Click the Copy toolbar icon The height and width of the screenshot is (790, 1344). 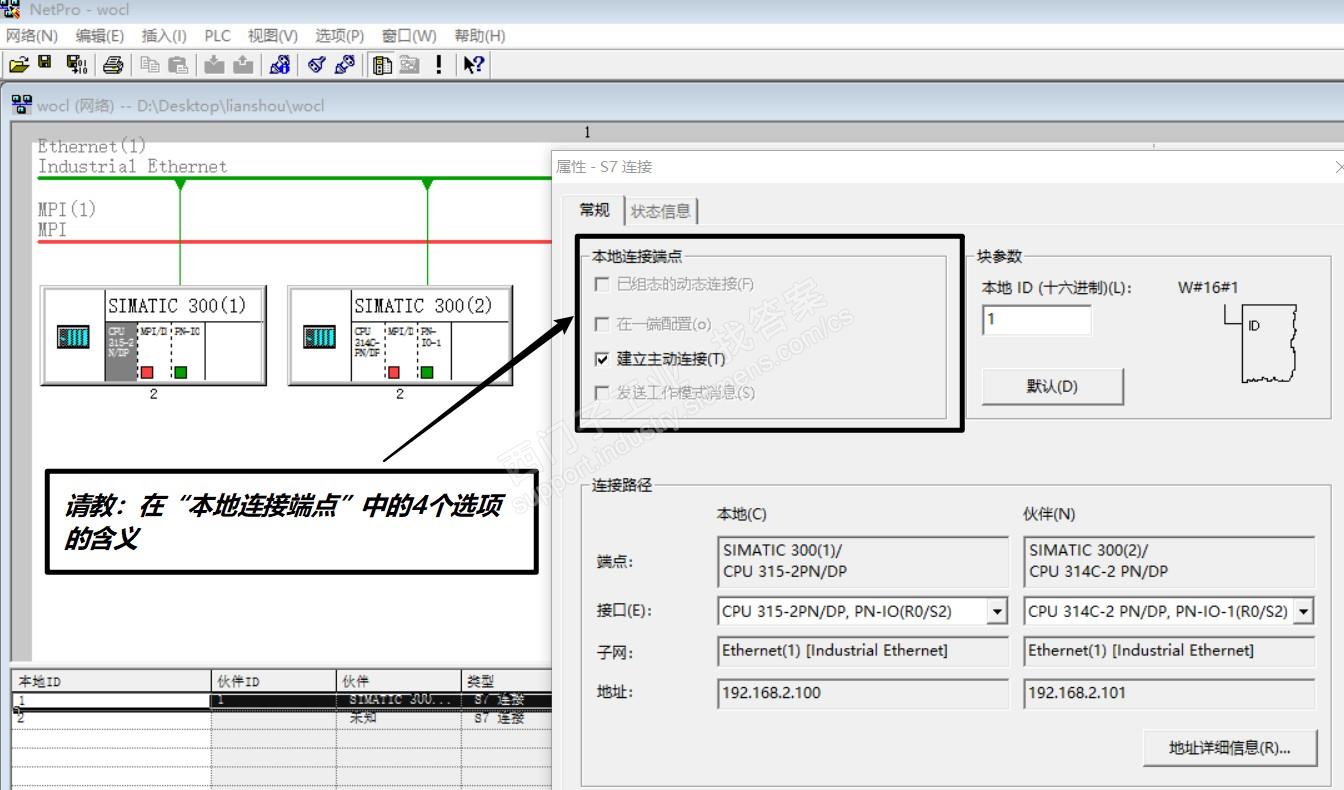150,65
